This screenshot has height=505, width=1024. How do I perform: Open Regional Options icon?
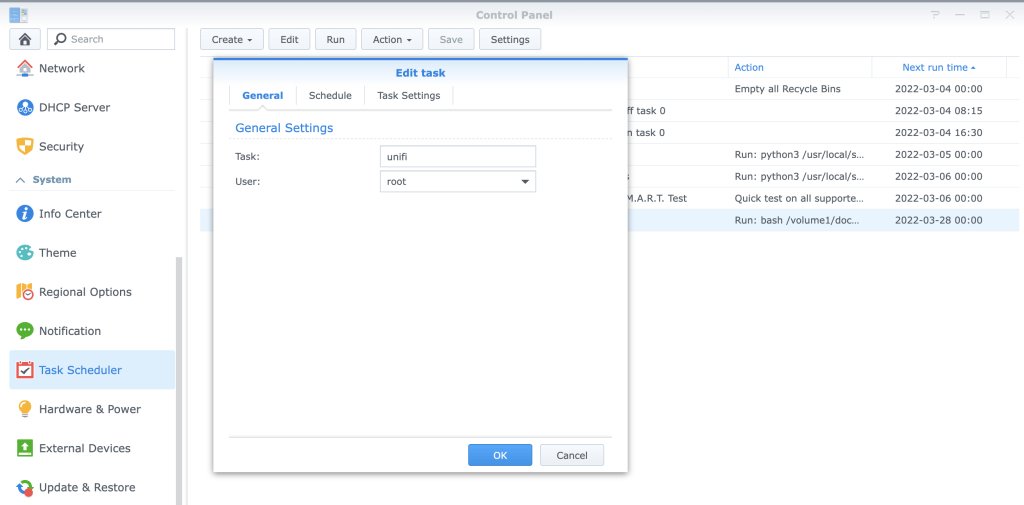tap(25, 292)
